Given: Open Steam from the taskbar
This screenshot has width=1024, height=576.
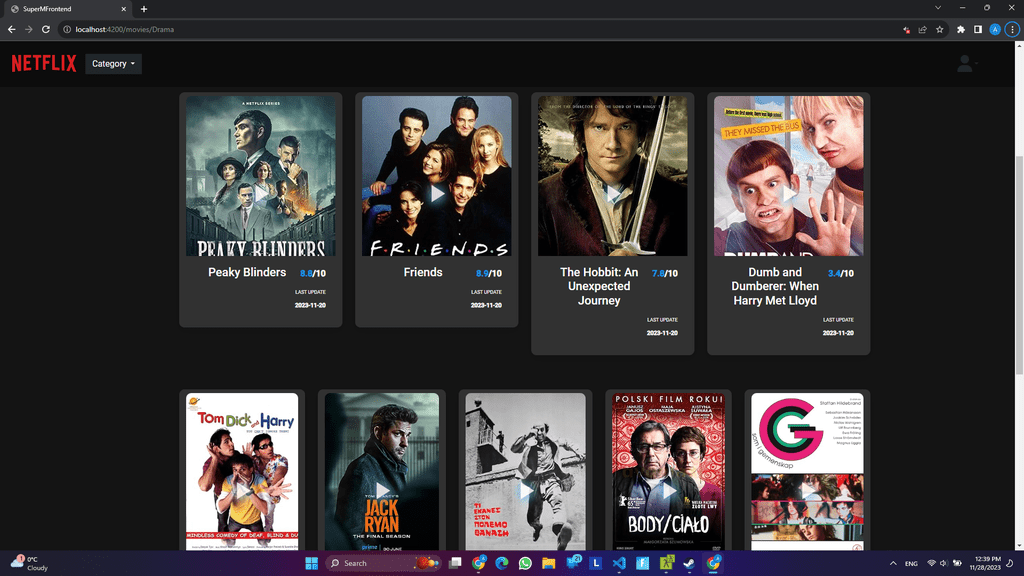Looking at the screenshot, I should pyautogui.click(x=689, y=563).
